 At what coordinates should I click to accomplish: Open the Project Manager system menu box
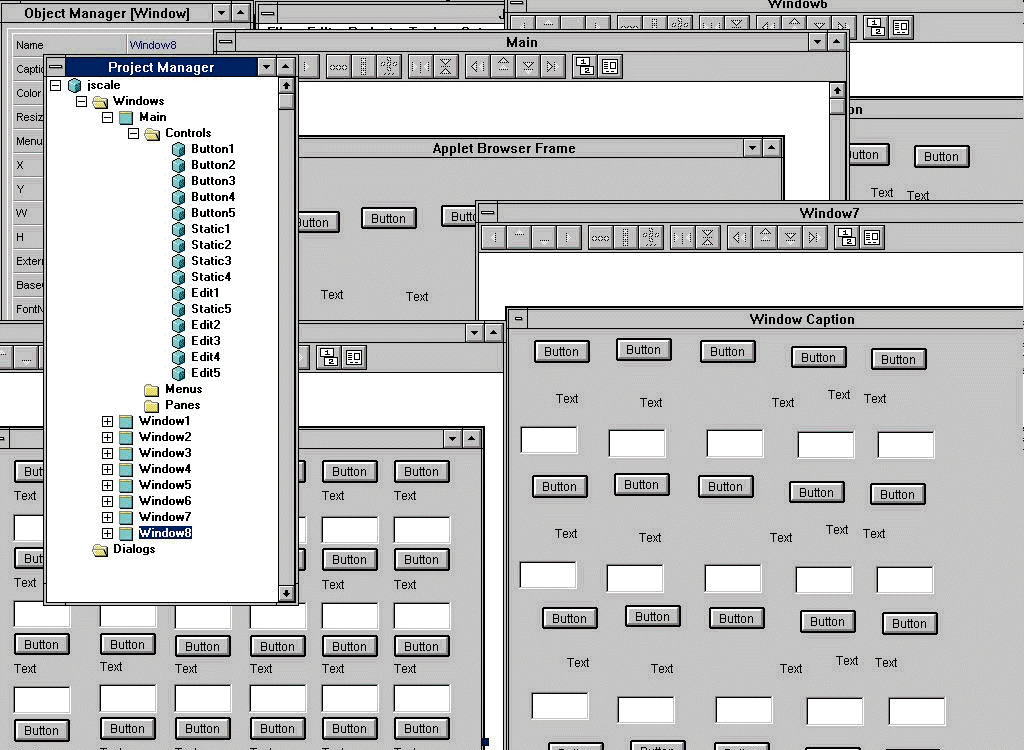pyautogui.click(x=56, y=67)
